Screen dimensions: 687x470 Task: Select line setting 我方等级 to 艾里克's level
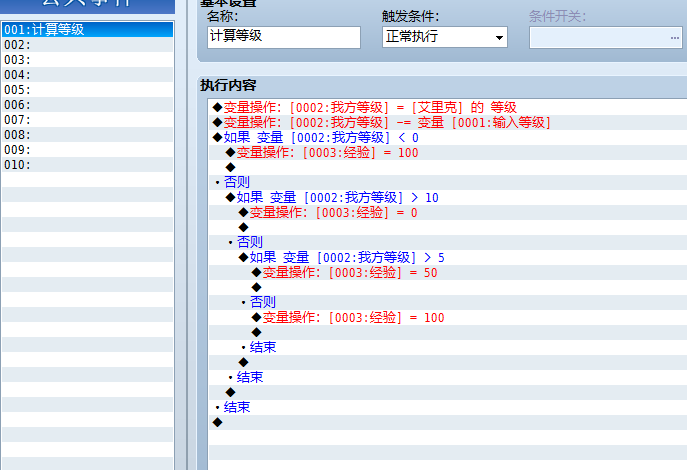point(448,107)
